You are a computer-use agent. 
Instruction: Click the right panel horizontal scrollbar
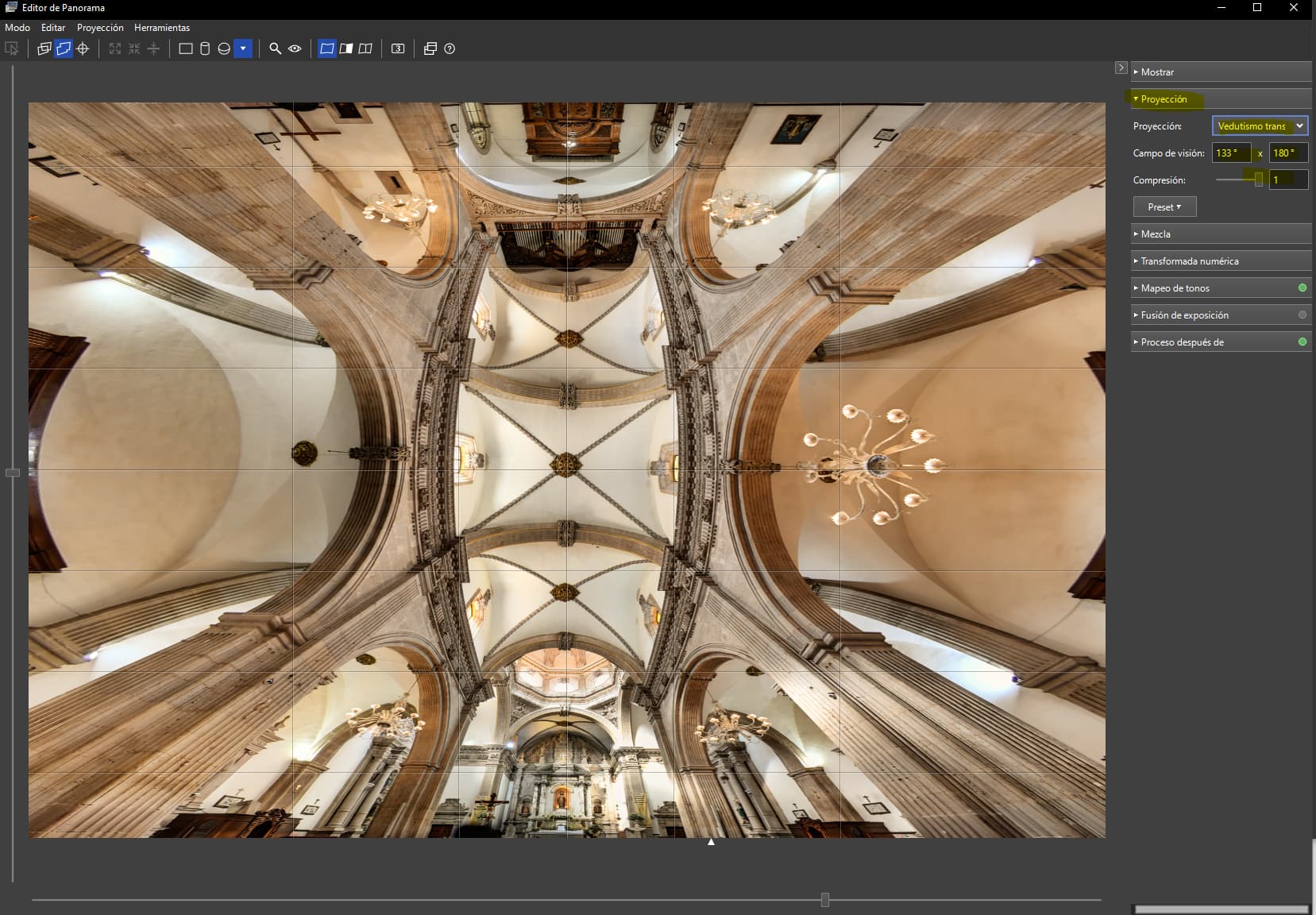pos(1221,909)
